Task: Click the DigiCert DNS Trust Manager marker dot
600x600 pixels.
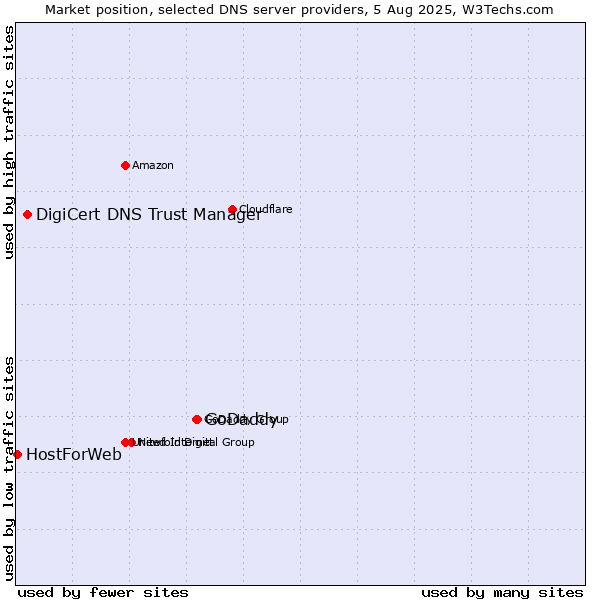Action: (x=27, y=214)
